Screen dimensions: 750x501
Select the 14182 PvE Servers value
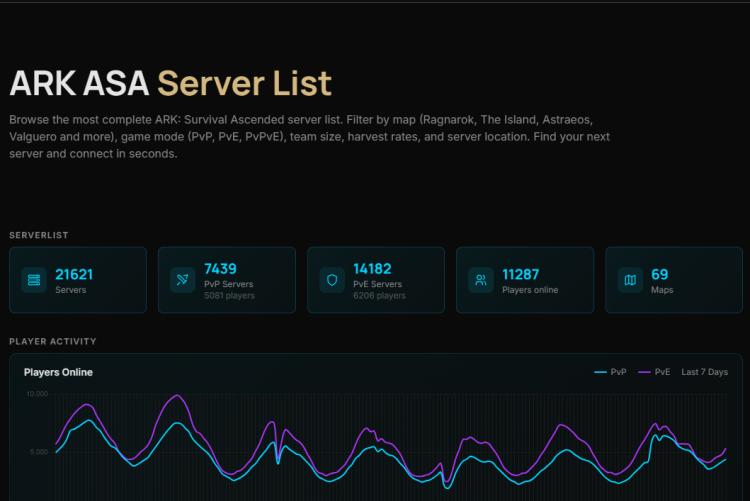[x=372, y=268]
